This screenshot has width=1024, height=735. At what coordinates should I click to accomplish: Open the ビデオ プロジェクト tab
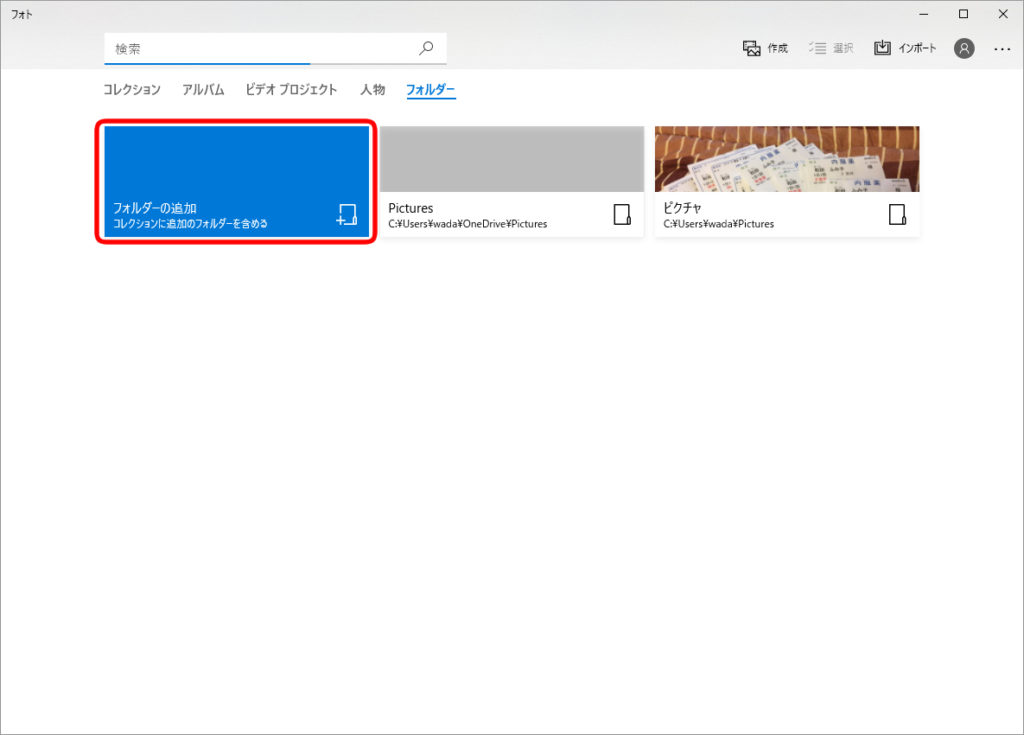point(291,90)
